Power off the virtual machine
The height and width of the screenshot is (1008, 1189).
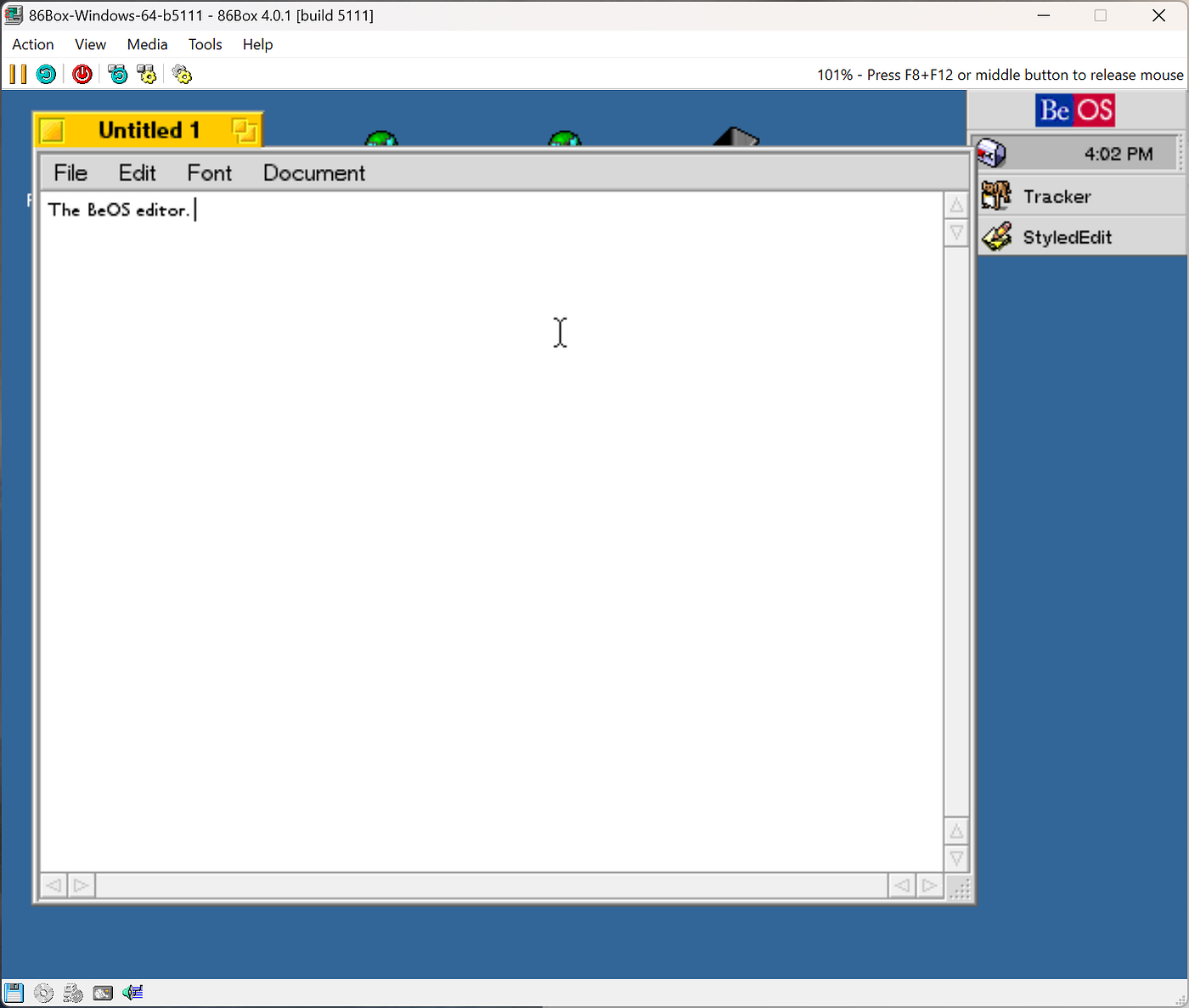(82, 74)
